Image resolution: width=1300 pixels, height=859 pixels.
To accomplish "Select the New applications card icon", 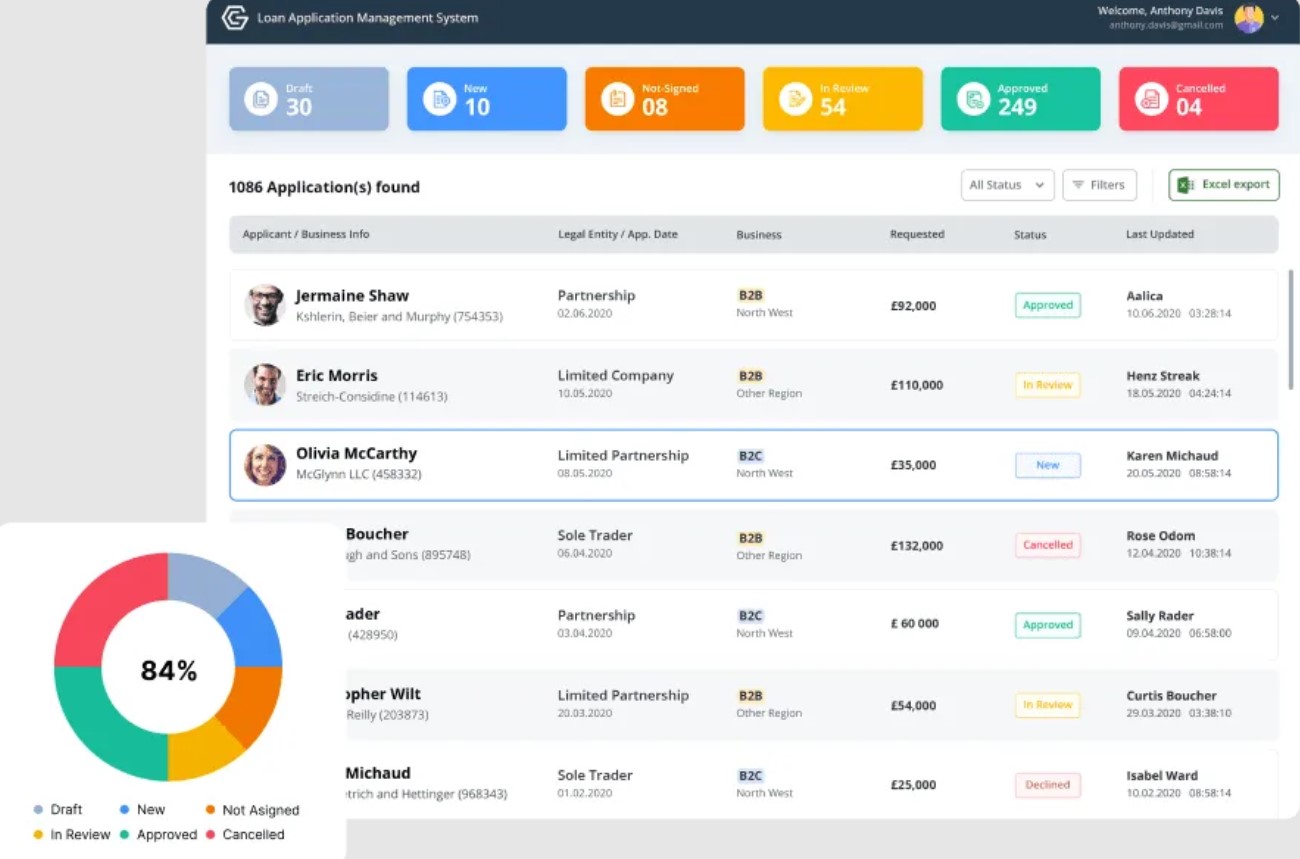I will click(438, 98).
